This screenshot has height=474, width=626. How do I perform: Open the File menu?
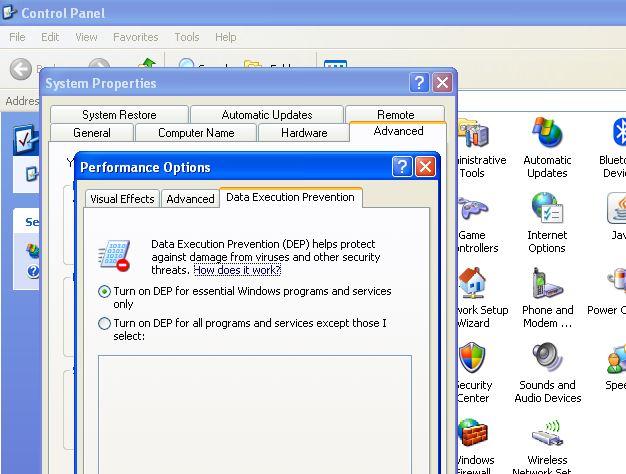[17, 37]
